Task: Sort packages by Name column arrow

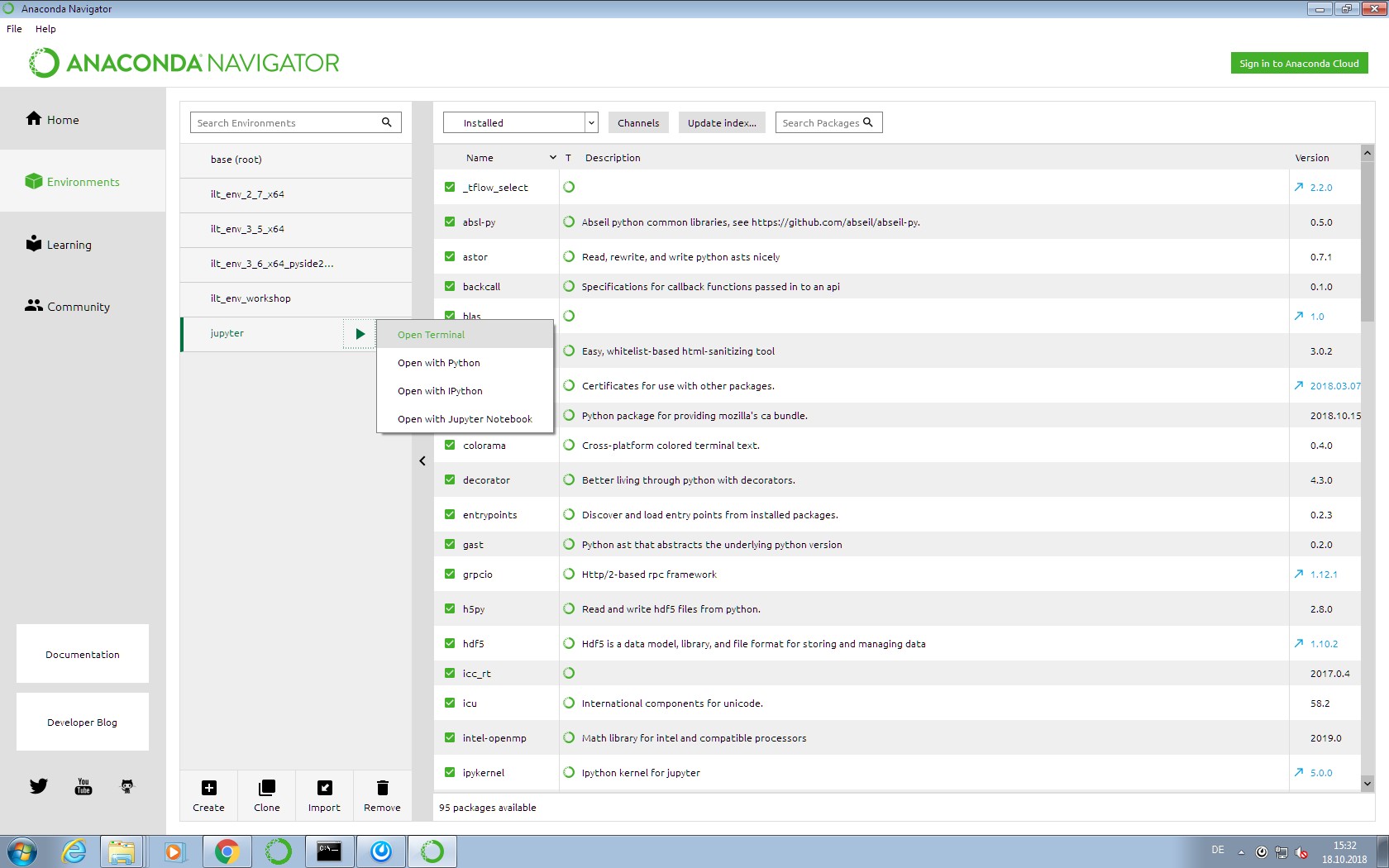Action: [553, 157]
